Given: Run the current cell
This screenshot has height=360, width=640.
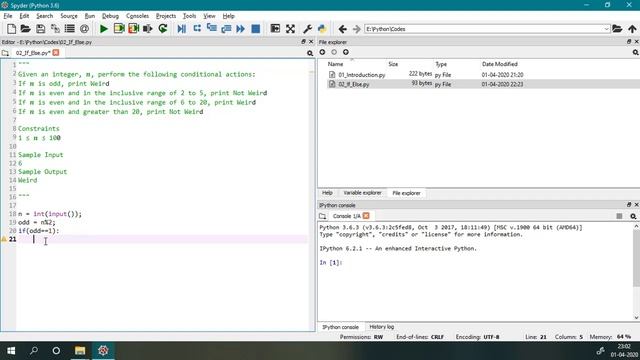Looking at the screenshot, I should click(119, 29).
